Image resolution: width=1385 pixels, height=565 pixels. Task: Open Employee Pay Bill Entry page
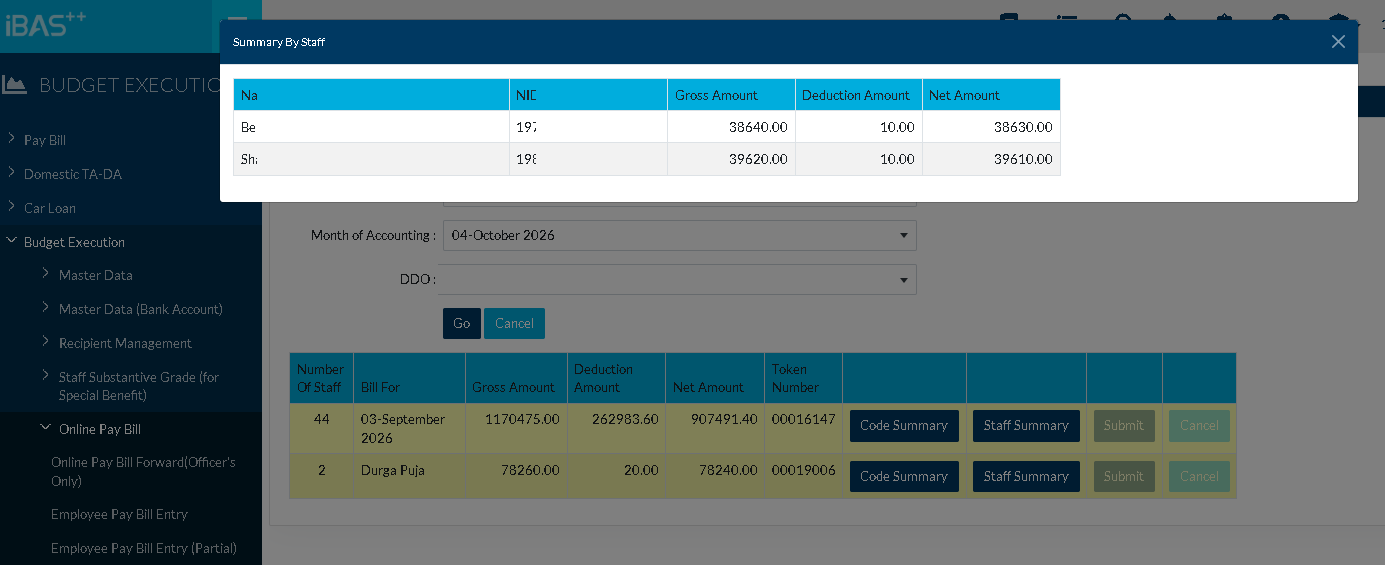[x=119, y=514]
